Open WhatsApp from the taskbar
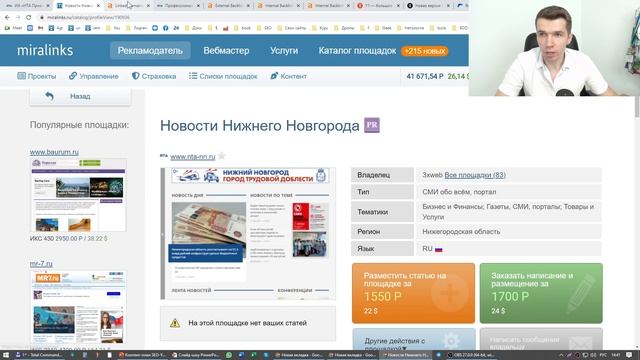This screenshot has height=360, width=640. [229, 355]
